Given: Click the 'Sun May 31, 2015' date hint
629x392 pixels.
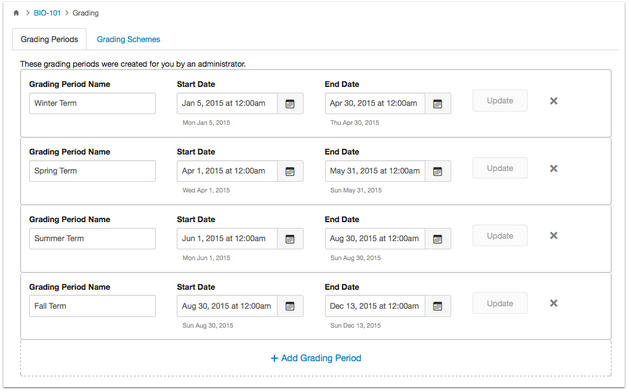Looking at the screenshot, I should point(356,190).
